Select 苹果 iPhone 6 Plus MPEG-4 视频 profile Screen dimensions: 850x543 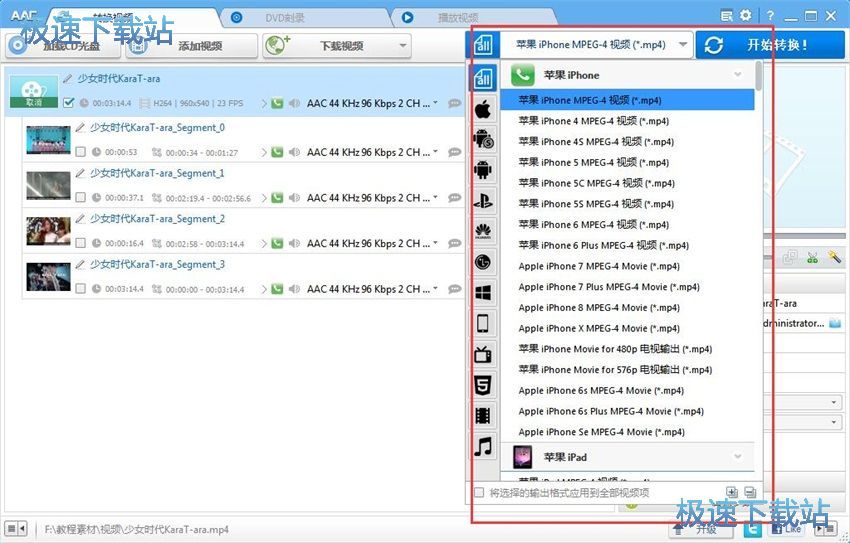628,245
